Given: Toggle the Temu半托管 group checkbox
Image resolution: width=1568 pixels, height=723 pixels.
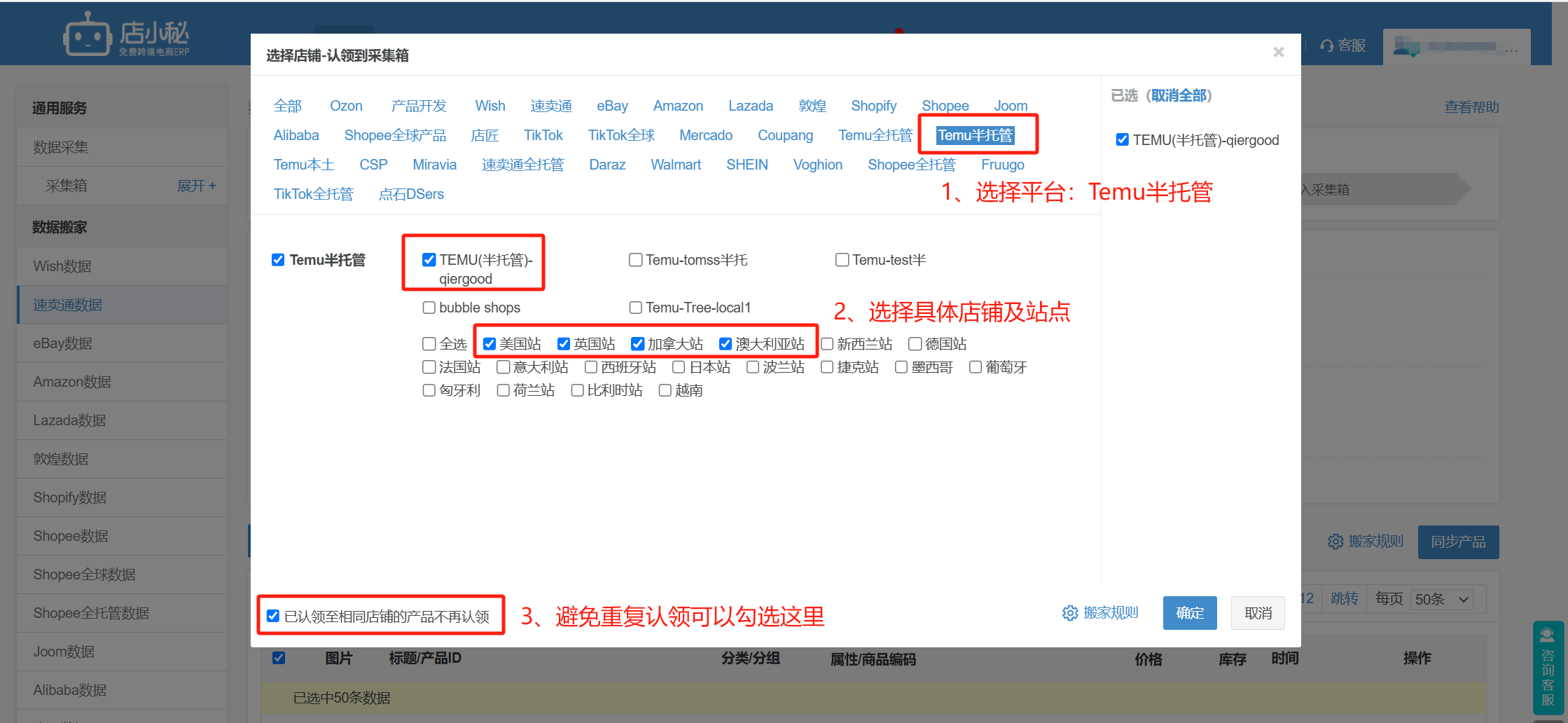Looking at the screenshot, I should (277, 260).
